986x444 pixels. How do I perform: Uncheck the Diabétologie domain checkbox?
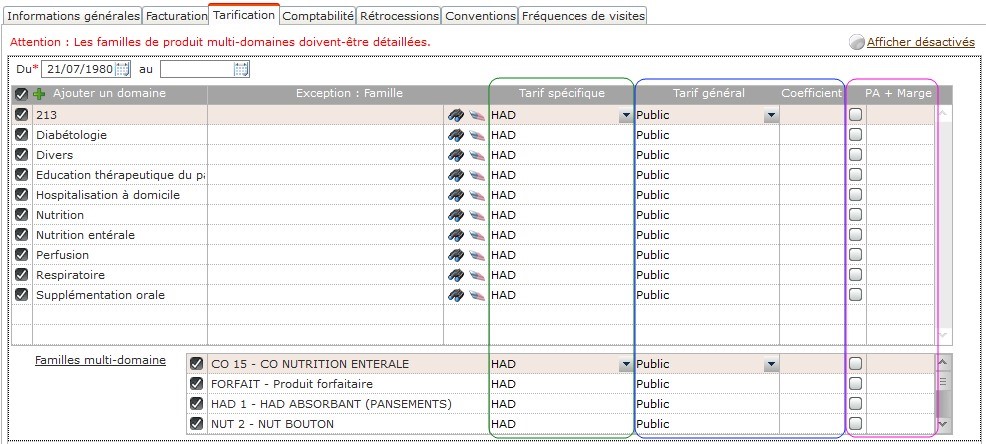(x=21, y=135)
